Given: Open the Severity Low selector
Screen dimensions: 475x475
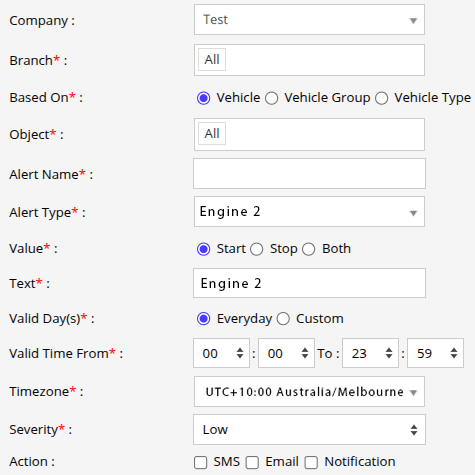Looking at the screenshot, I should [309, 429].
